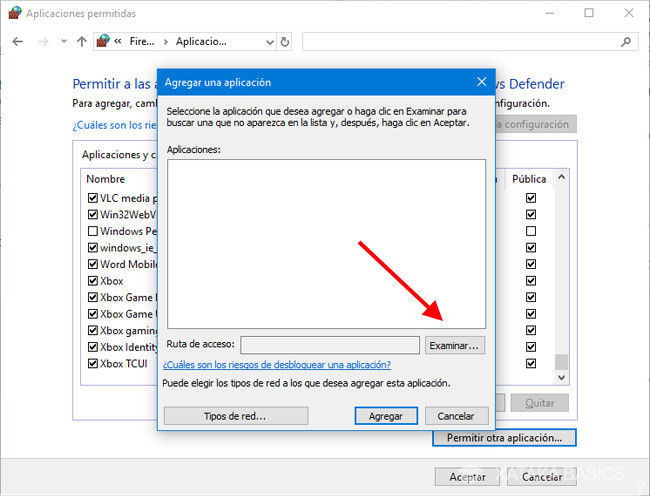This screenshot has width=650, height=496.
Task: Click Cancelar in the add dialog
Action: (x=456, y=416)
